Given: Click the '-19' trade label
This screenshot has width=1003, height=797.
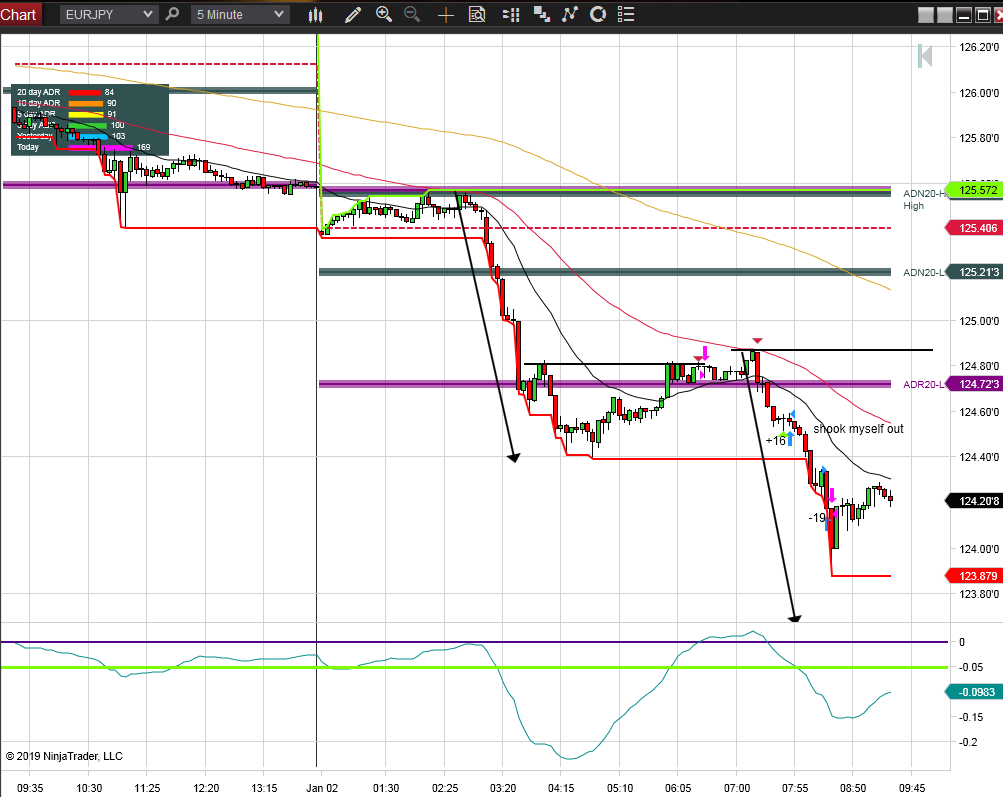Looking at the screenshot, I should (x=817, y=517).
